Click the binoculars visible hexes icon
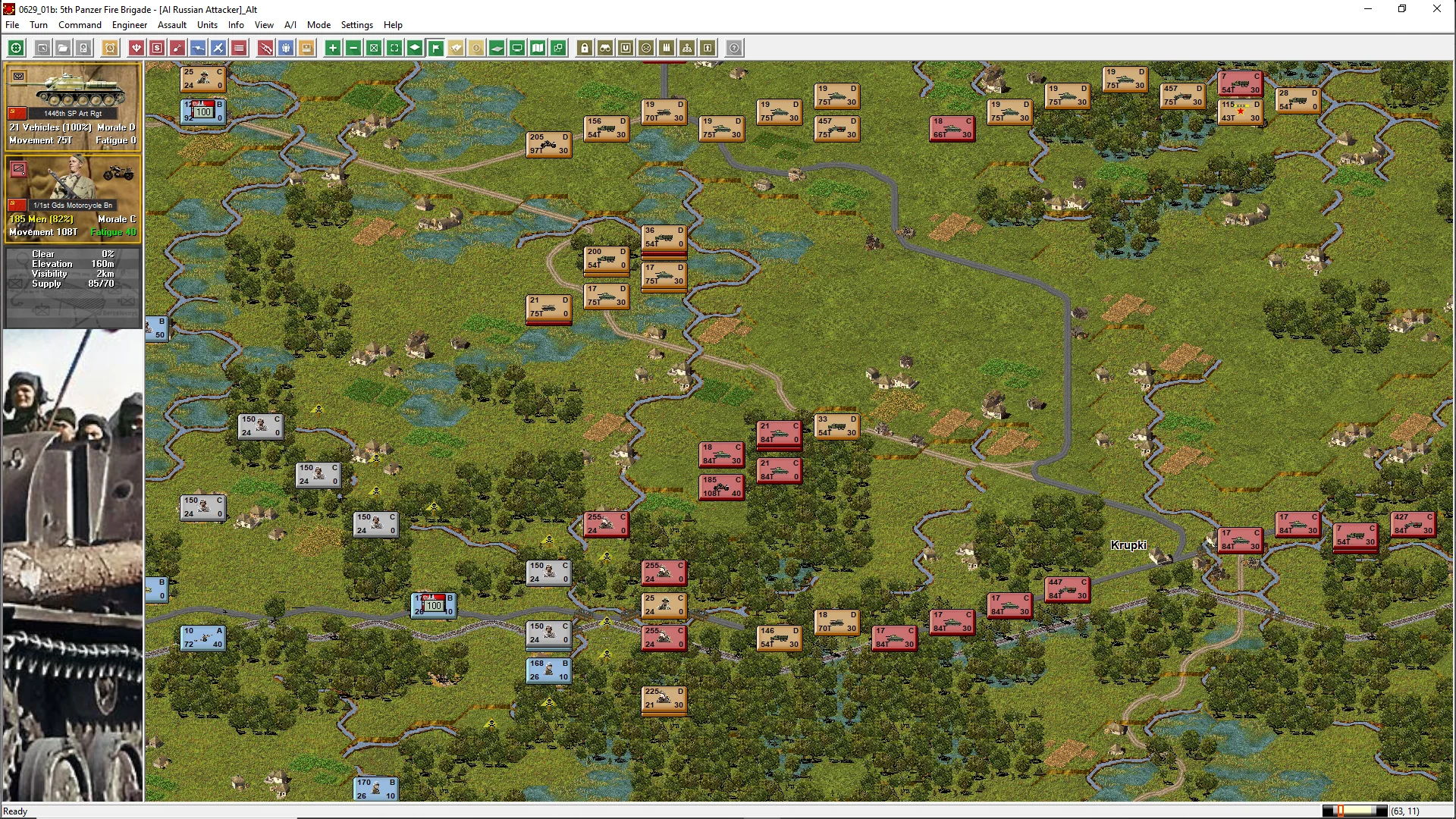The width and height of the screenshot is (1456, 819). click(x=605, y=48)
